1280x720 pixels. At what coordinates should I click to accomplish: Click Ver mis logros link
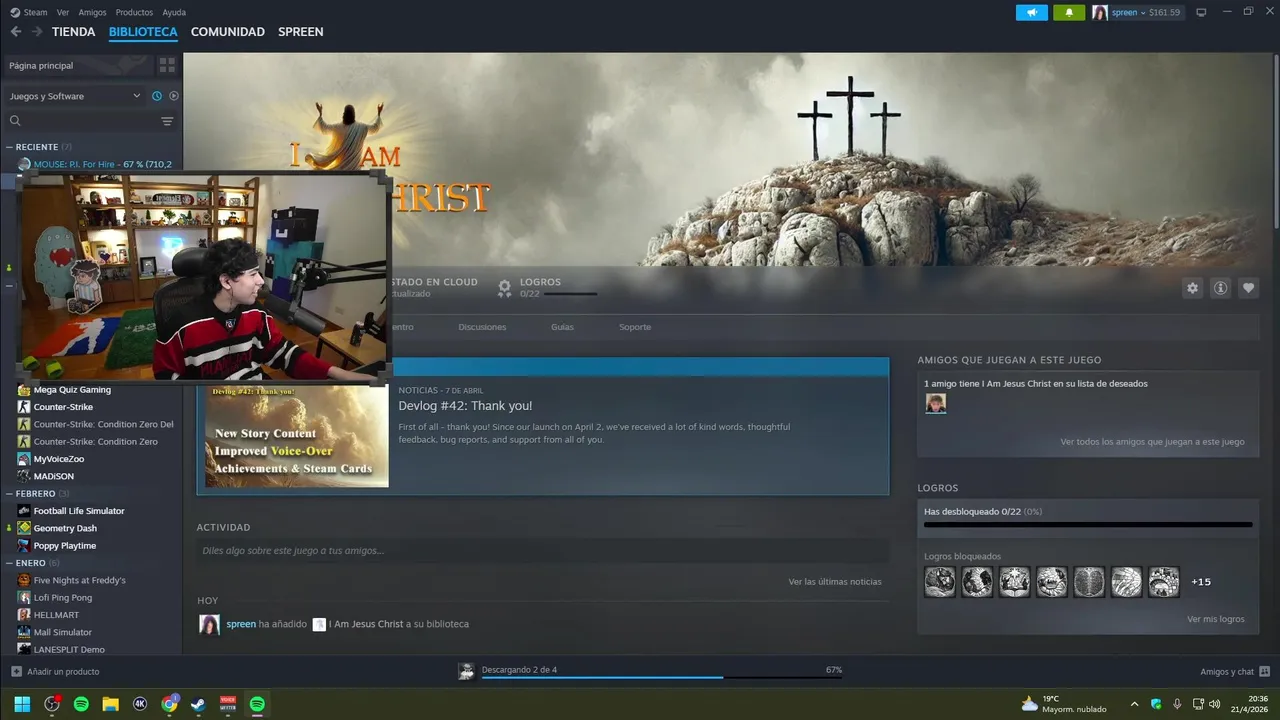click(1216, 619)
